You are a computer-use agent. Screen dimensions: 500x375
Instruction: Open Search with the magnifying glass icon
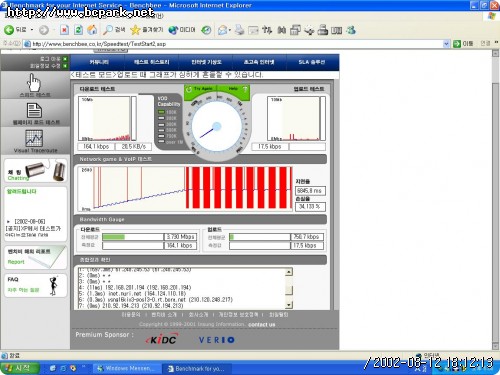[107, 30]
